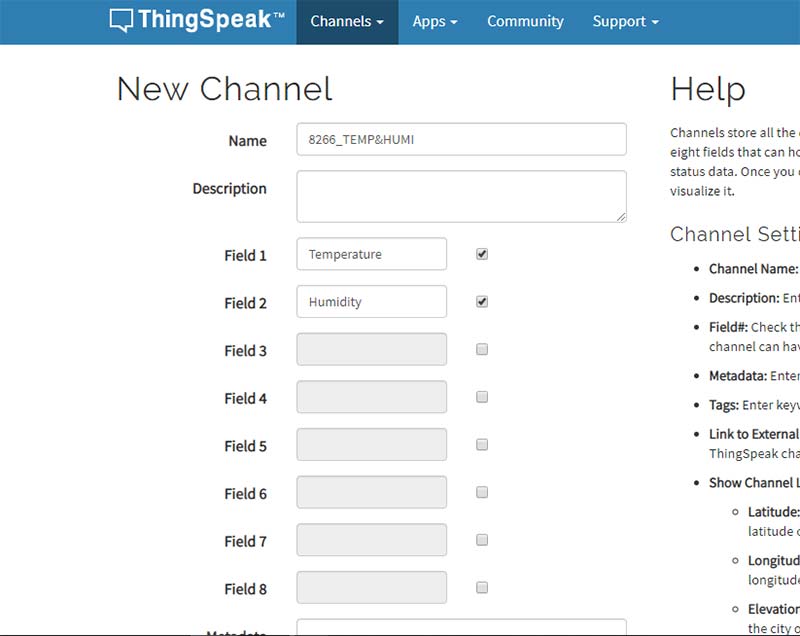800x636 pixels.
Task: Uncheck the Field 1 checkbox
Action: point(482,254)
